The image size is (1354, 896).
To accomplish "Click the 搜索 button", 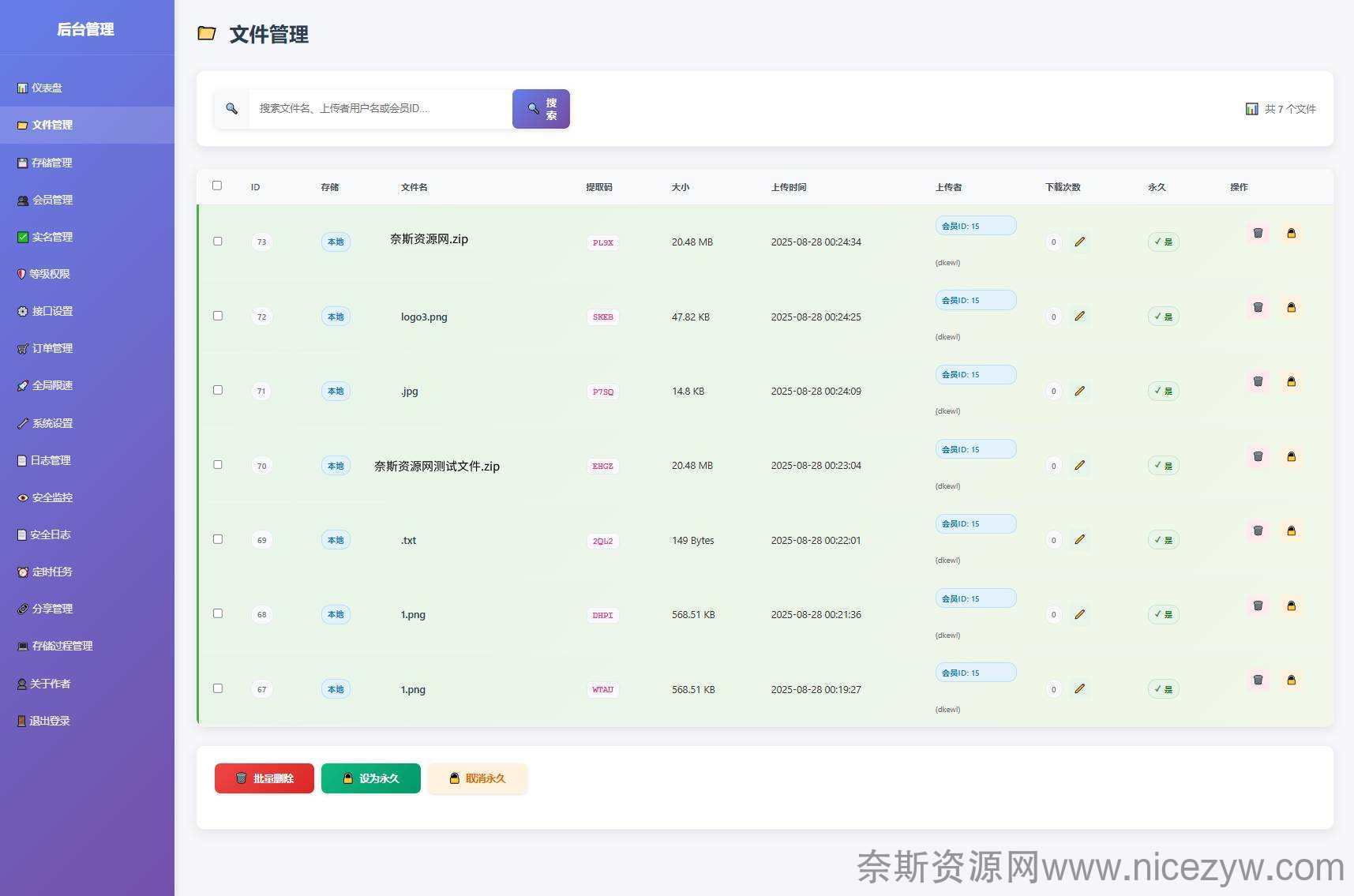I will 541,109.
